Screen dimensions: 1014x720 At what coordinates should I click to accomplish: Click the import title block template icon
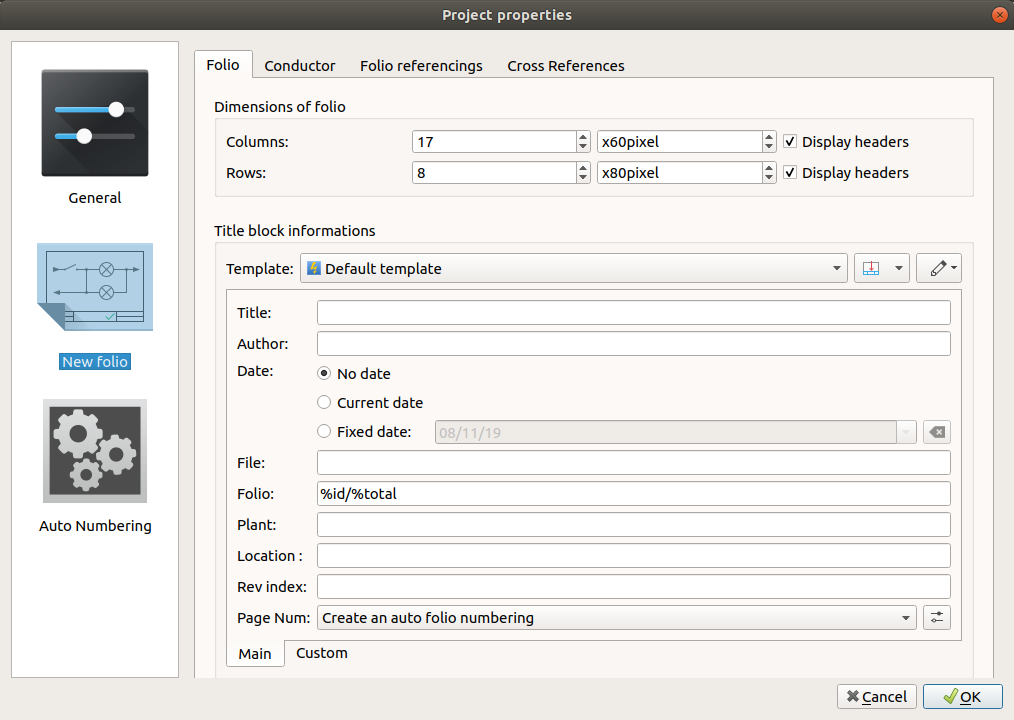click(871, 268)
